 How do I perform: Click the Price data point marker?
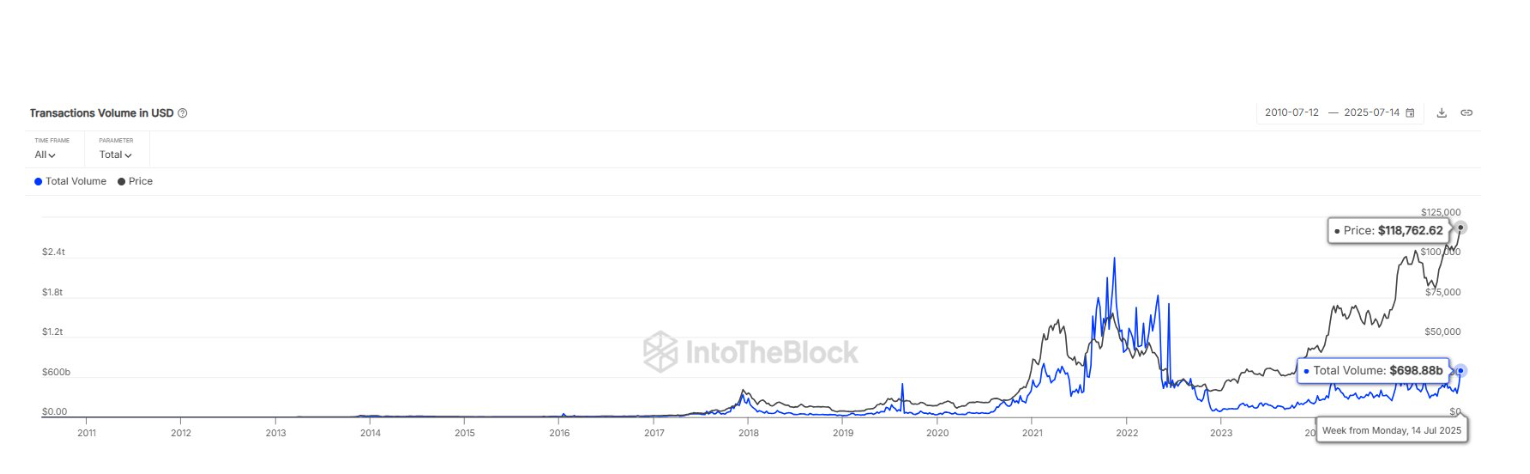1461,228
